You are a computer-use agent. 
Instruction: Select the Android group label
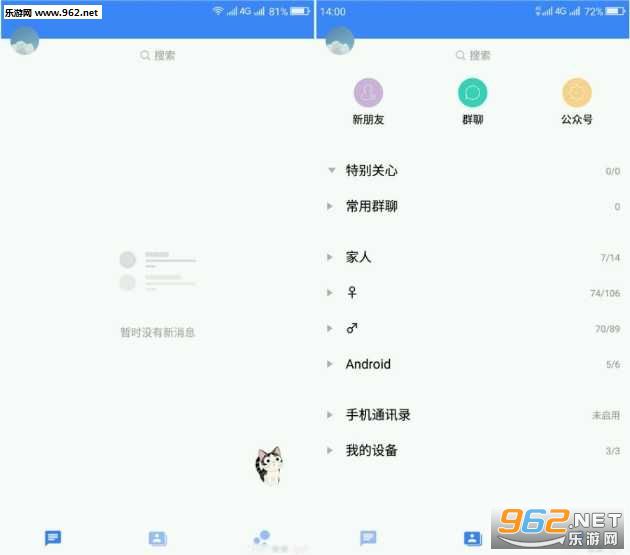tap(368, 364)
